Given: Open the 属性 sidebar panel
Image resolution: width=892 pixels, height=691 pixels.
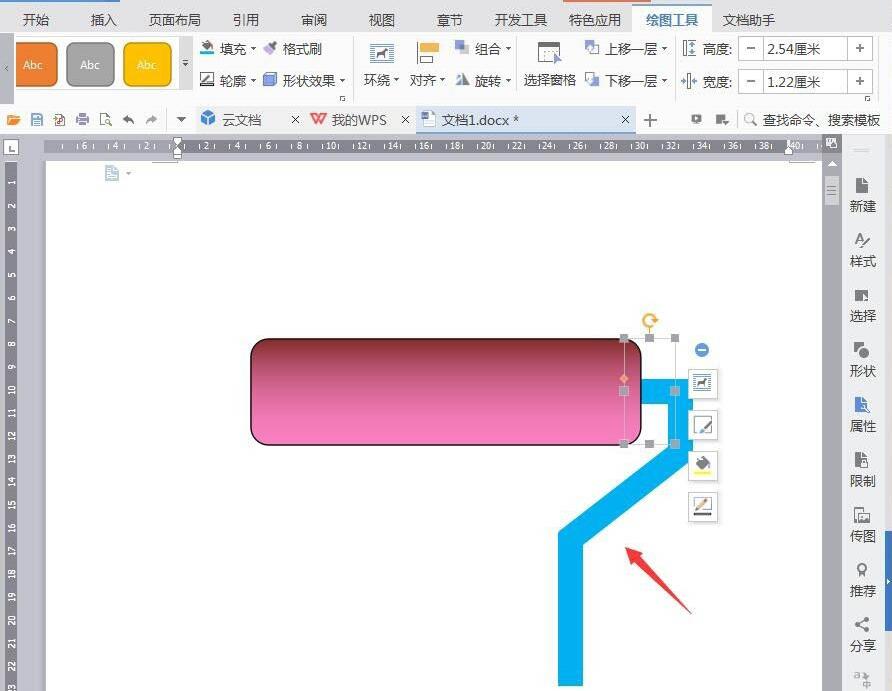Looking at the screenshot, I should click(862, 415).
